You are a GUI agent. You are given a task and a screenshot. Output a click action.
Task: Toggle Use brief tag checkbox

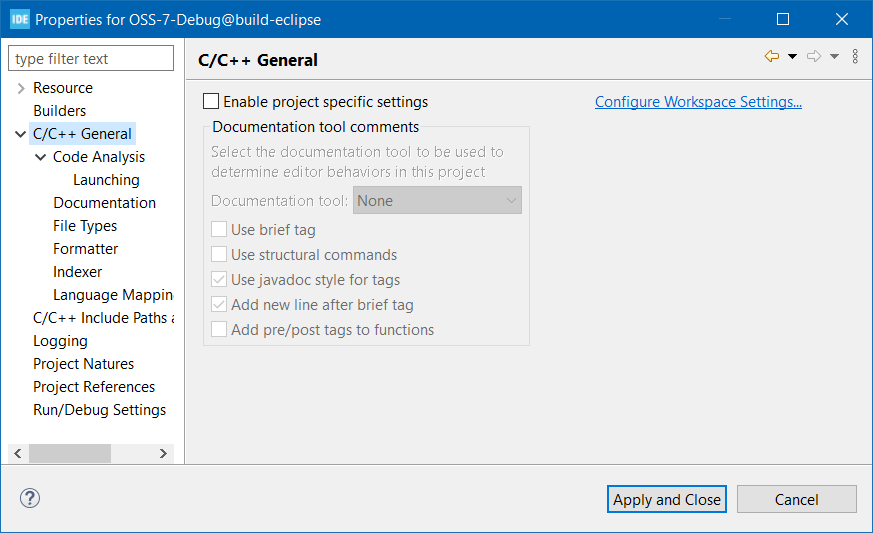tap(219, 229)
